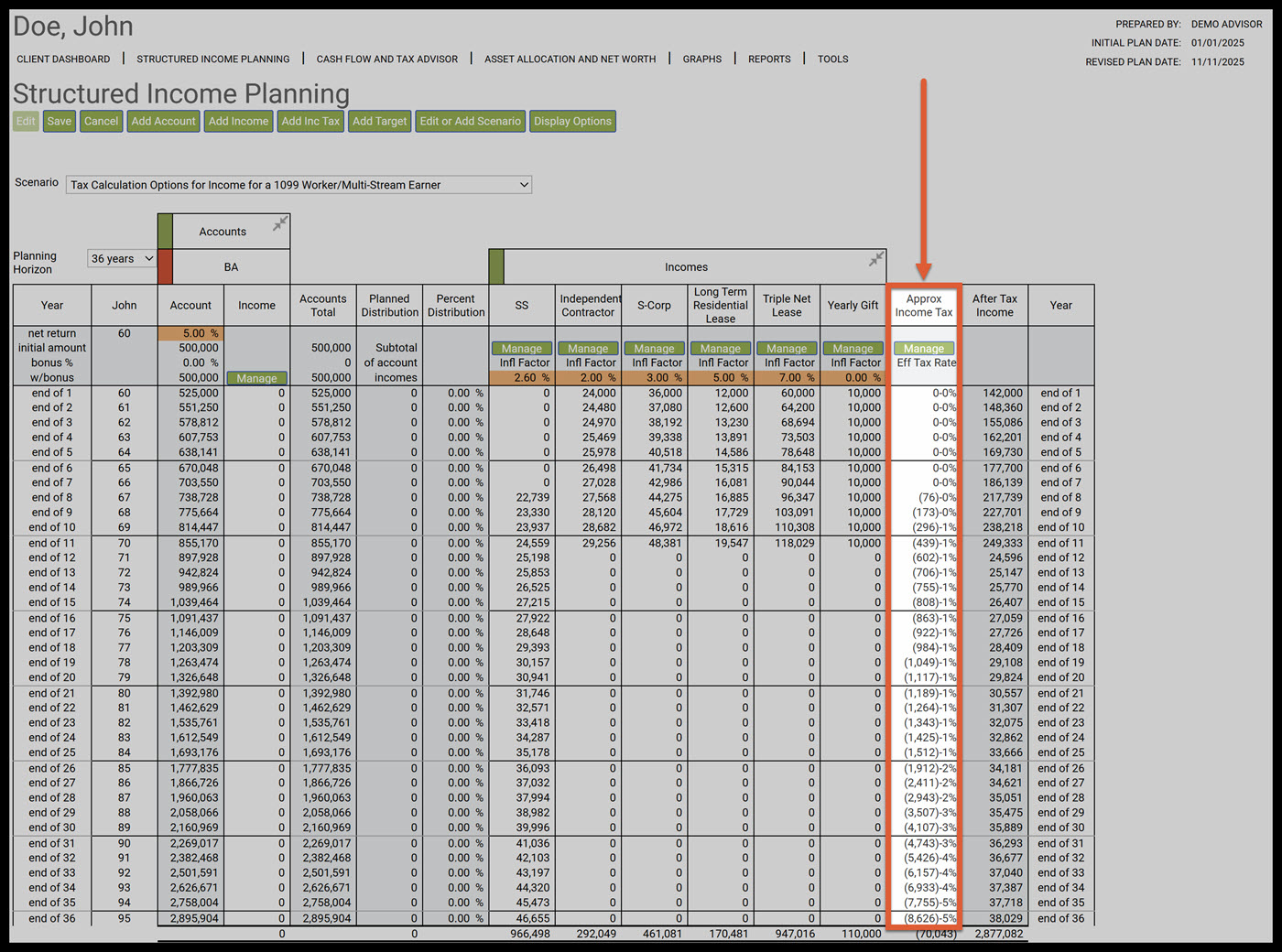Click Manage under the S-Corp column
The height and width of the screenshot is (952, 1282).
pyautogui.click(x=654, y=349)
